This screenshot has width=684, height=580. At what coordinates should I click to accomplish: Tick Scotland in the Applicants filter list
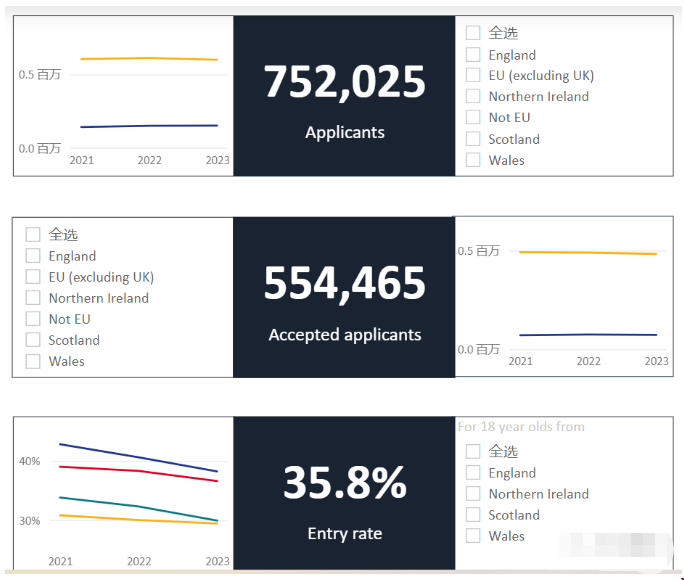click(x=473, y=139)
